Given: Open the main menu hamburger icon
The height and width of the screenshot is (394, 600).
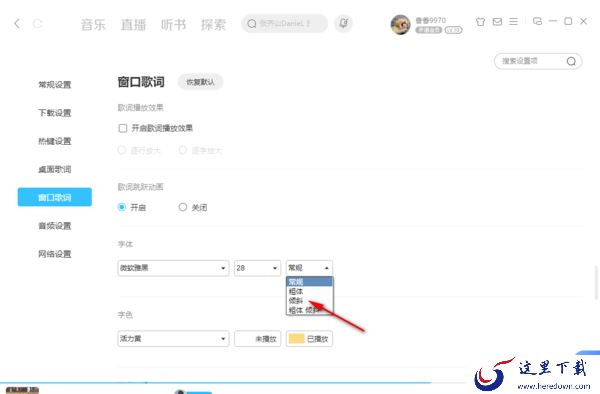Looking at the screenshot, I should coord(514,21).
